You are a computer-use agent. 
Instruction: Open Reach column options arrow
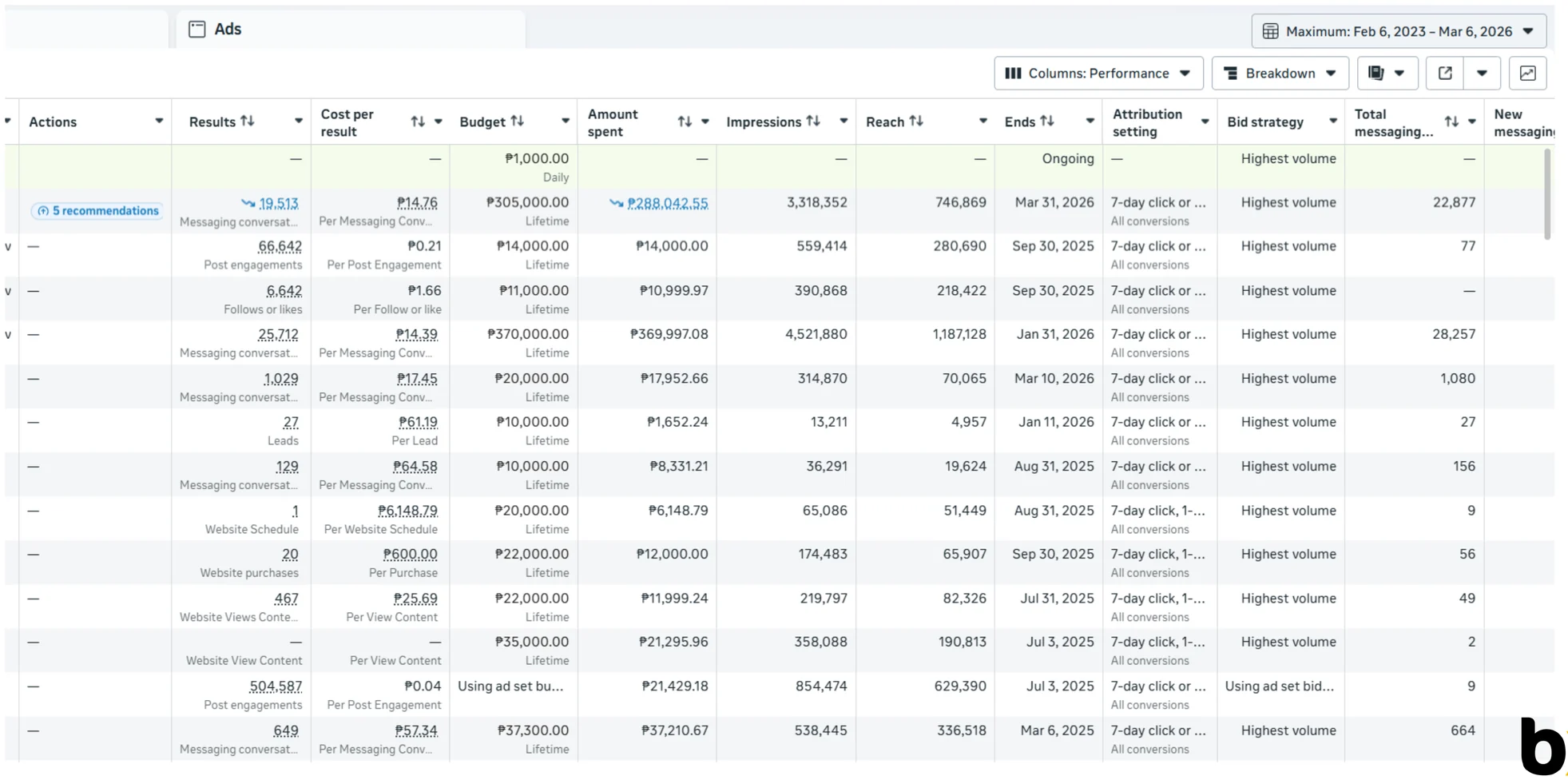(x=982, y=121)
